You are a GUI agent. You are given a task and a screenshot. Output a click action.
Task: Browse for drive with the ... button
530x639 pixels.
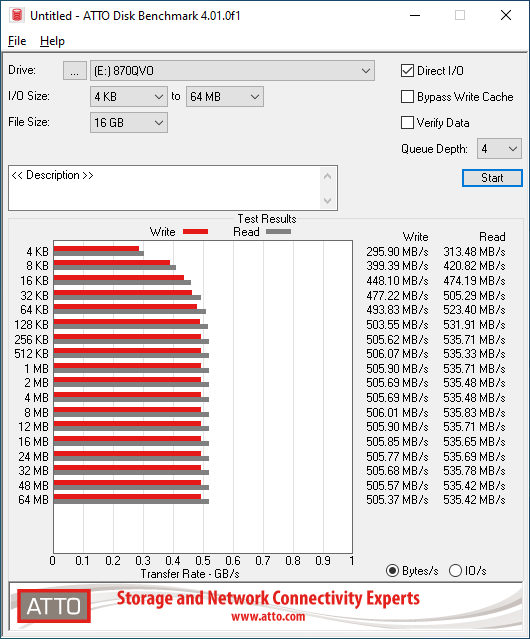[x=75, y=71]
